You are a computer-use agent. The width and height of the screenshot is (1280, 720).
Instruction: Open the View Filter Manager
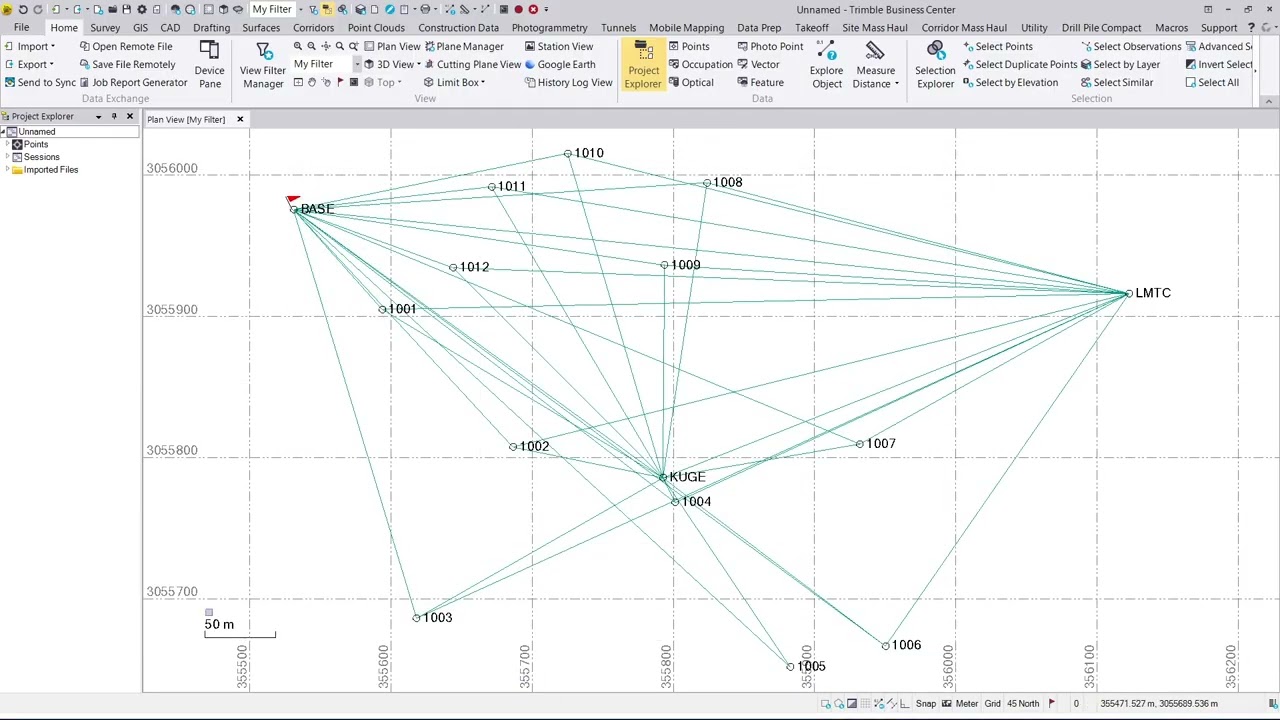click(x=263, y=65)
